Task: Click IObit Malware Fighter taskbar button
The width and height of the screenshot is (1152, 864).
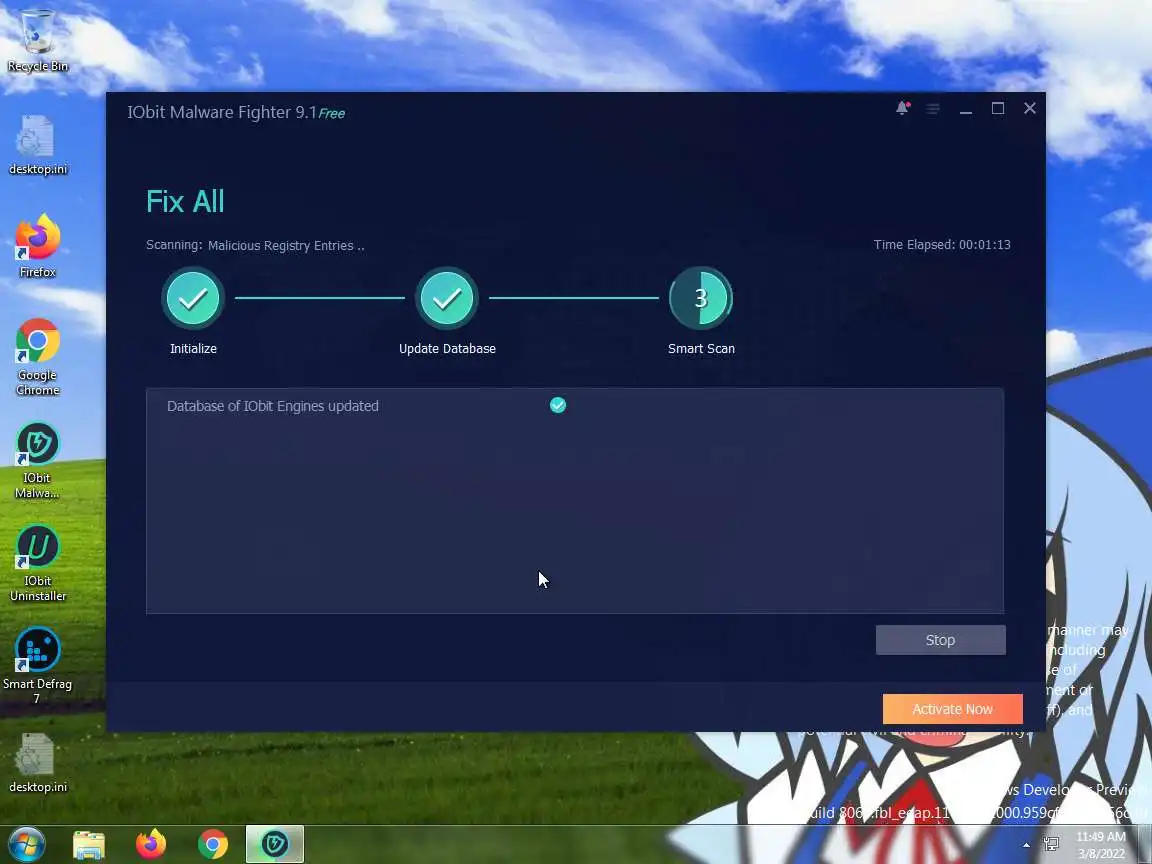Action: (x=275, y=844)
